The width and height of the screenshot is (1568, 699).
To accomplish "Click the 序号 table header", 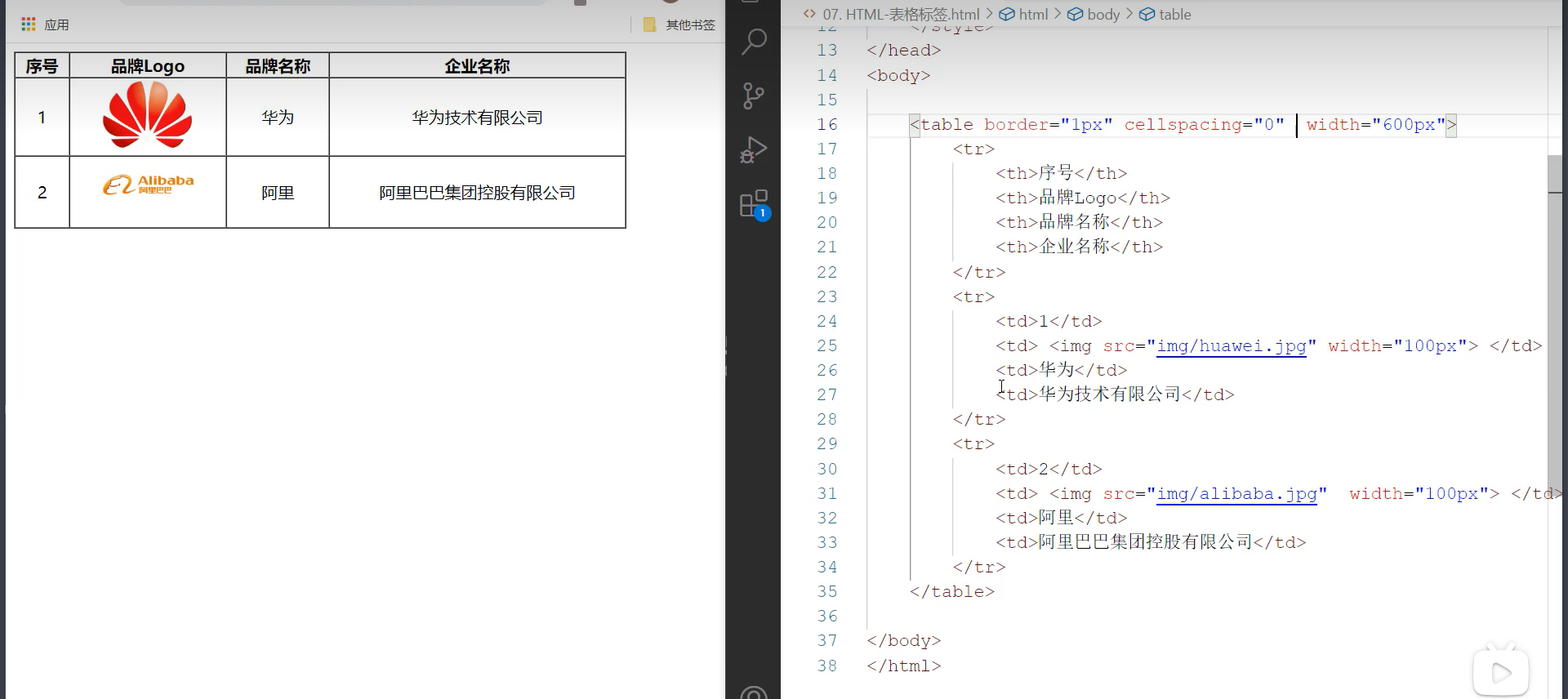I will click(x=42, y=66).
